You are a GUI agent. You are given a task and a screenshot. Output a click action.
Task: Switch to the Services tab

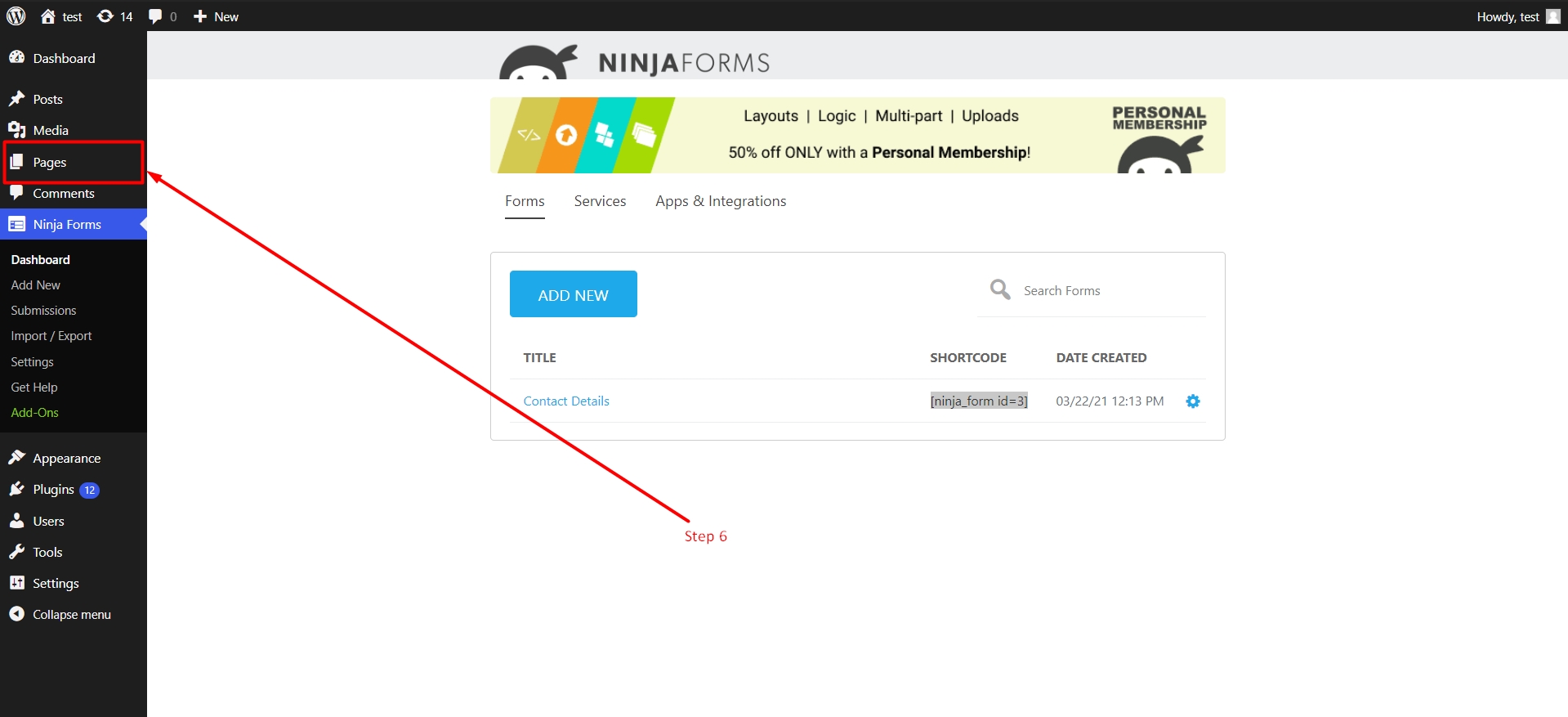600,201
